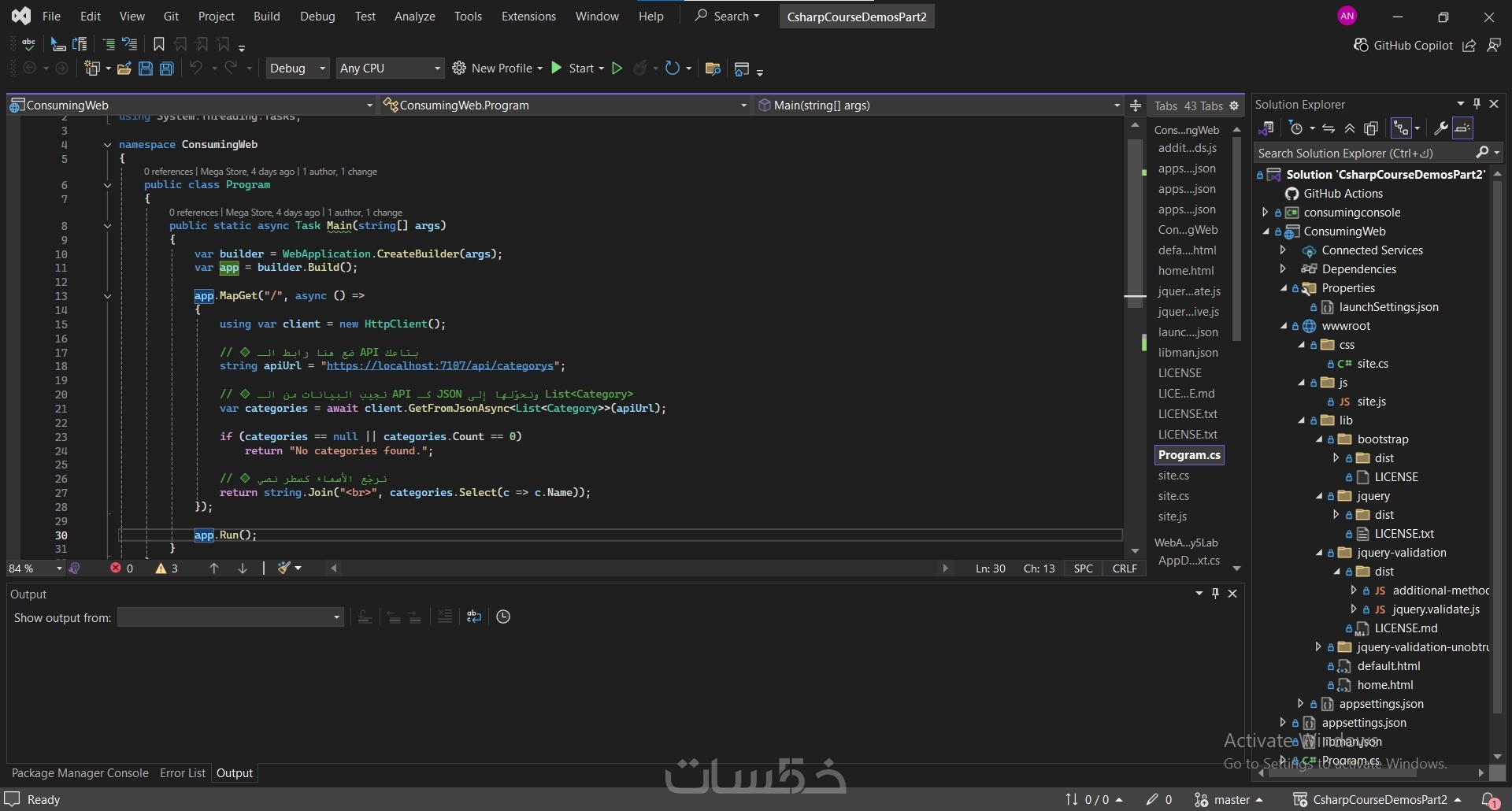Click the Save All toolbar icon

pos(167,69)
